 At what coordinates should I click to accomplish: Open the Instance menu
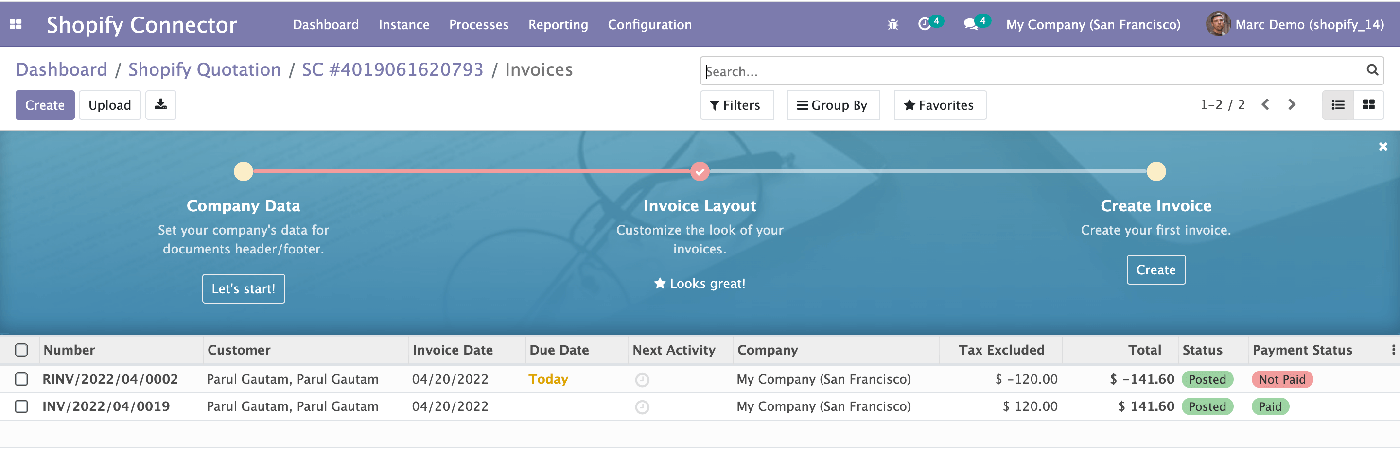coord(404,24)
